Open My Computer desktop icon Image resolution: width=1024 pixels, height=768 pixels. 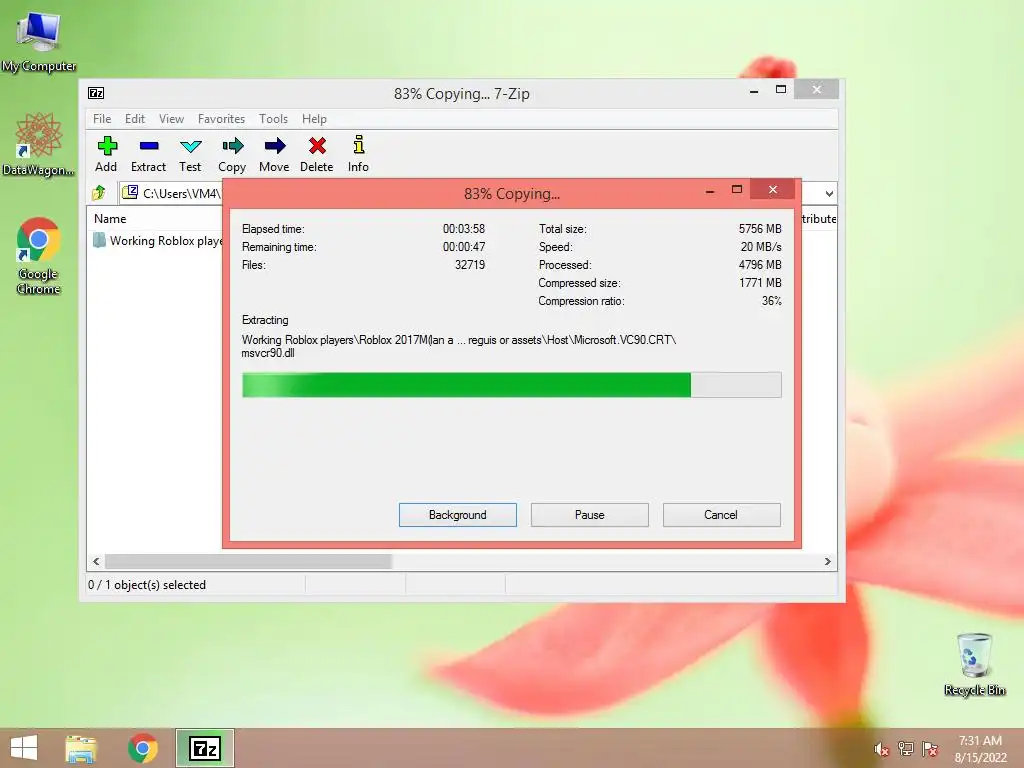(x=39, y=41)
